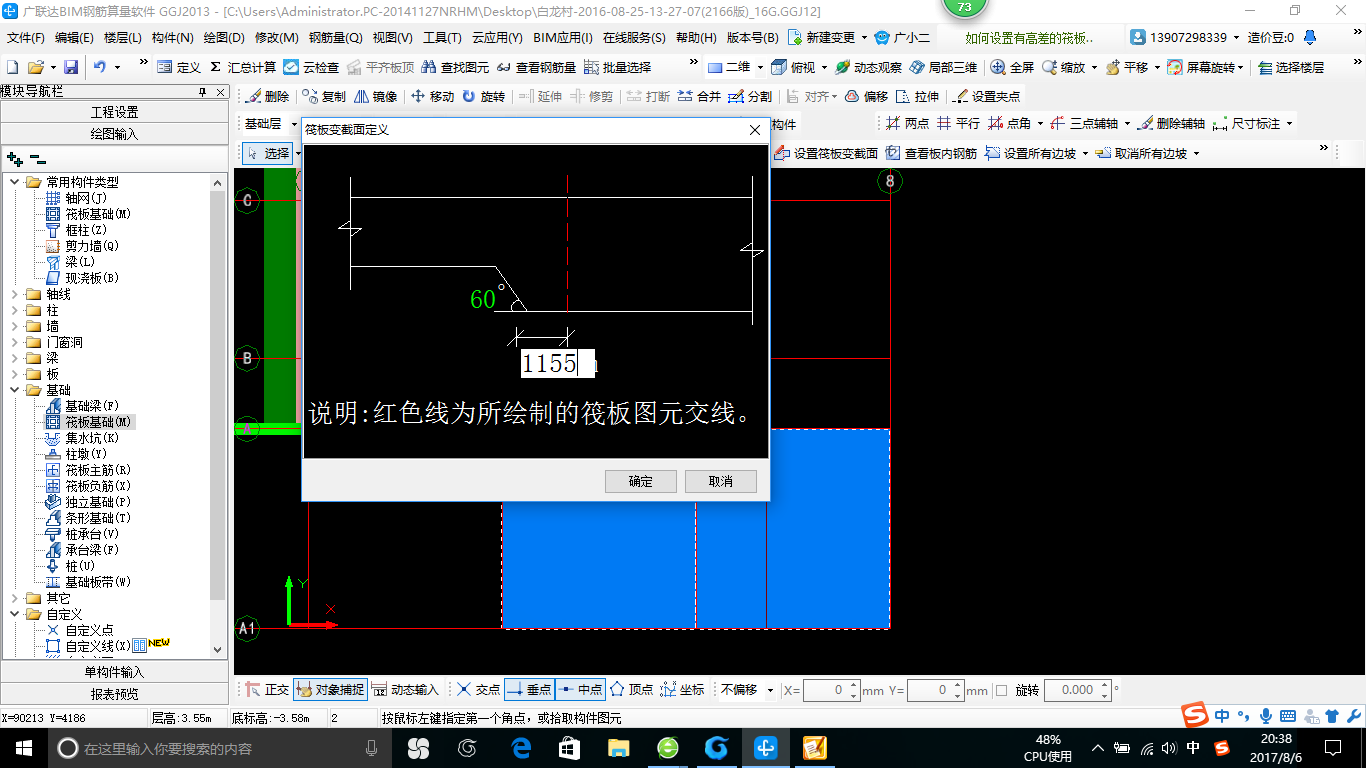Open 报表预览 report preview
Image resolution: width=1366 pixels, height=768 pixels.
pyautogui.click(x=115, y=694)
